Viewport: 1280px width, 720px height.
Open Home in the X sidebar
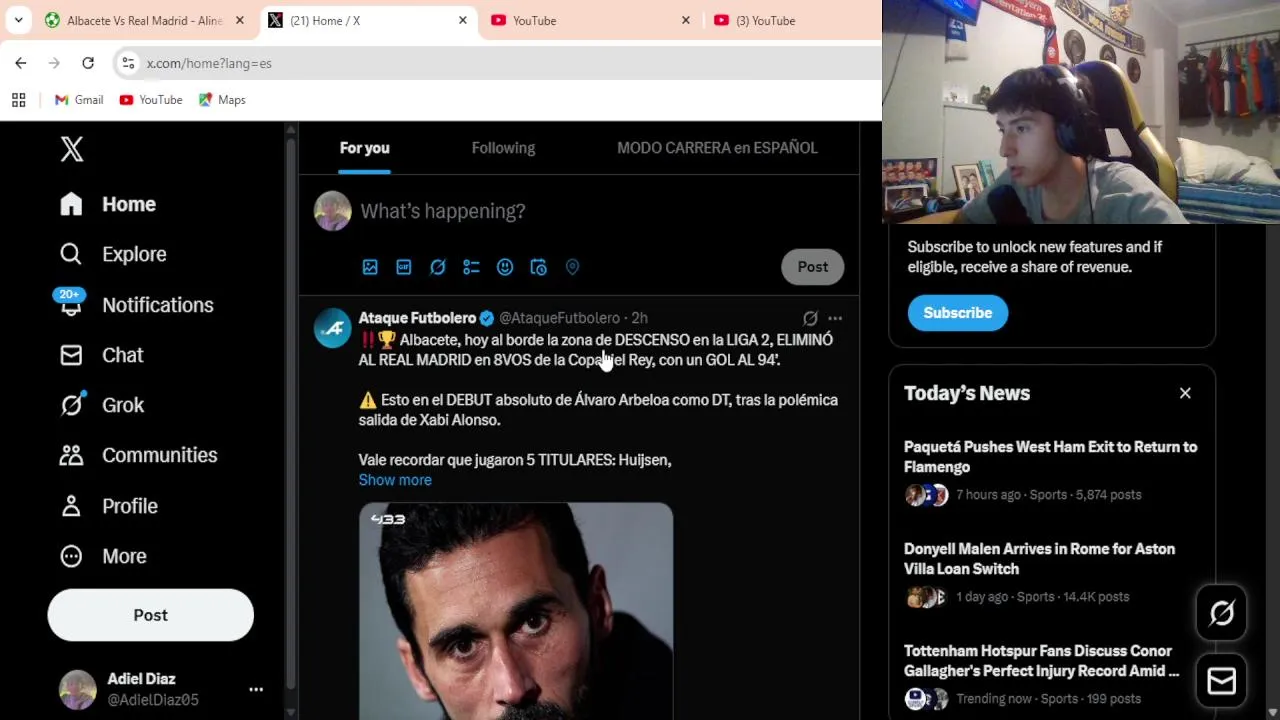pos(108,204)
